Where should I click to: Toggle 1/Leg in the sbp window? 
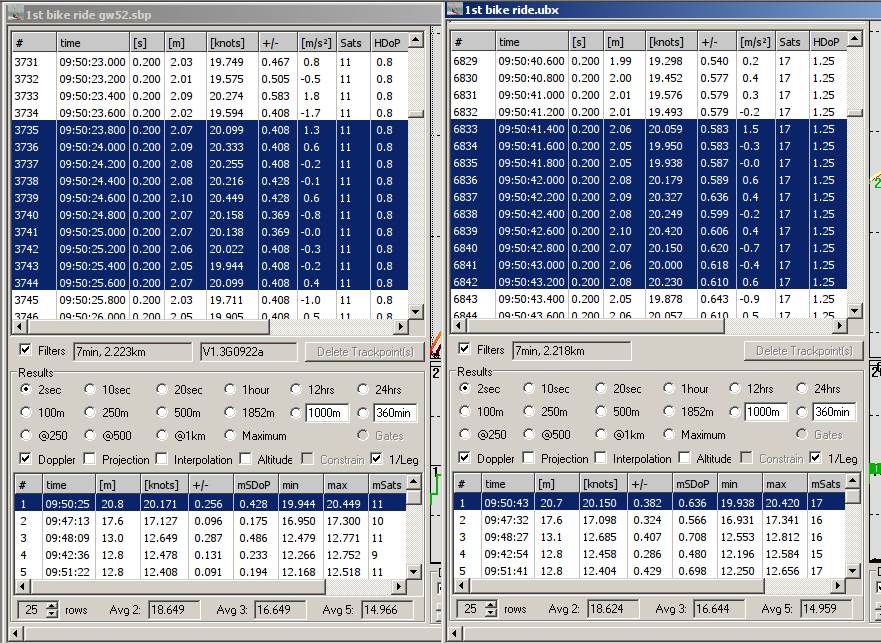pyautogui.click(x=378, y=459)
